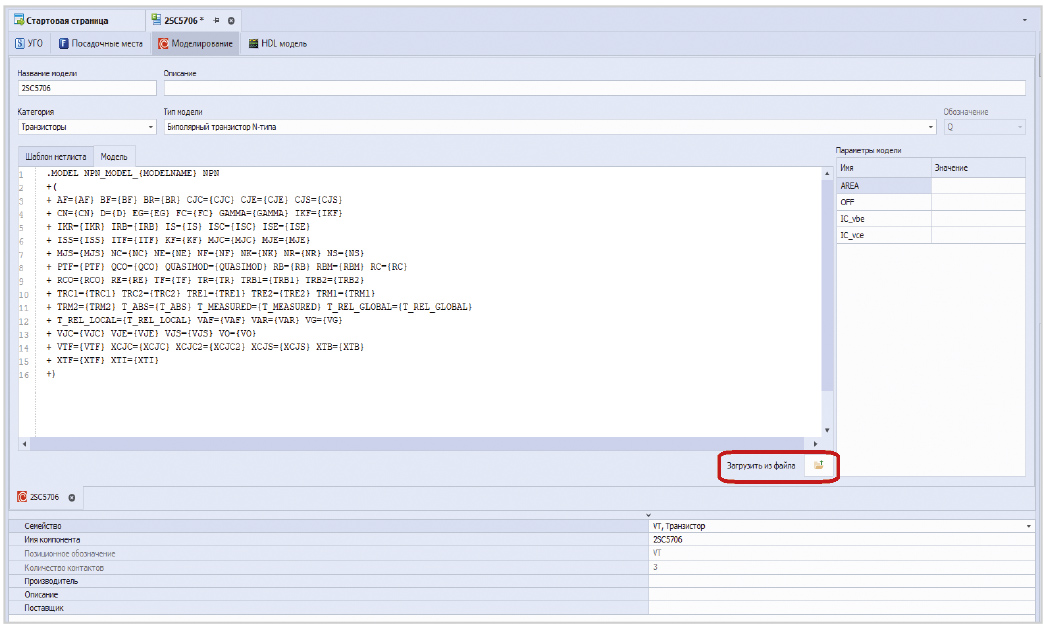The height and width of the screenshot is (629, 1044).
Task: Click the Описание input field at top
Action: pyautogui.click(x=595, y=88)
